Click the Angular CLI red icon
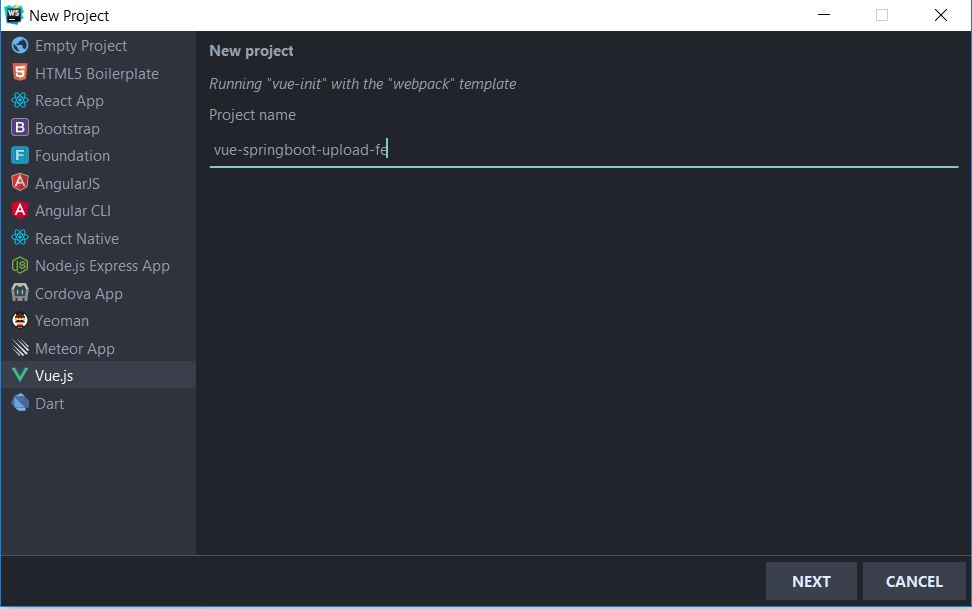Image resolution: width=972 pixels, height=609 pixels. [x=20, y=210]
